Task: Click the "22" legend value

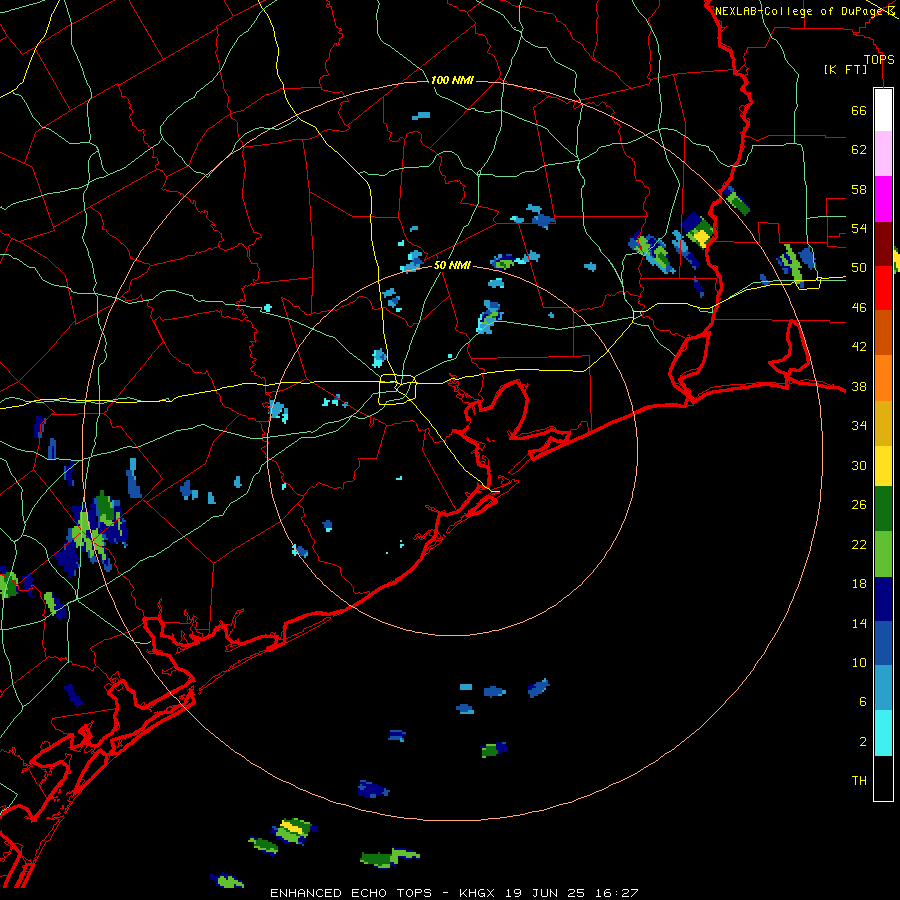Action: [x=859, y=545]
